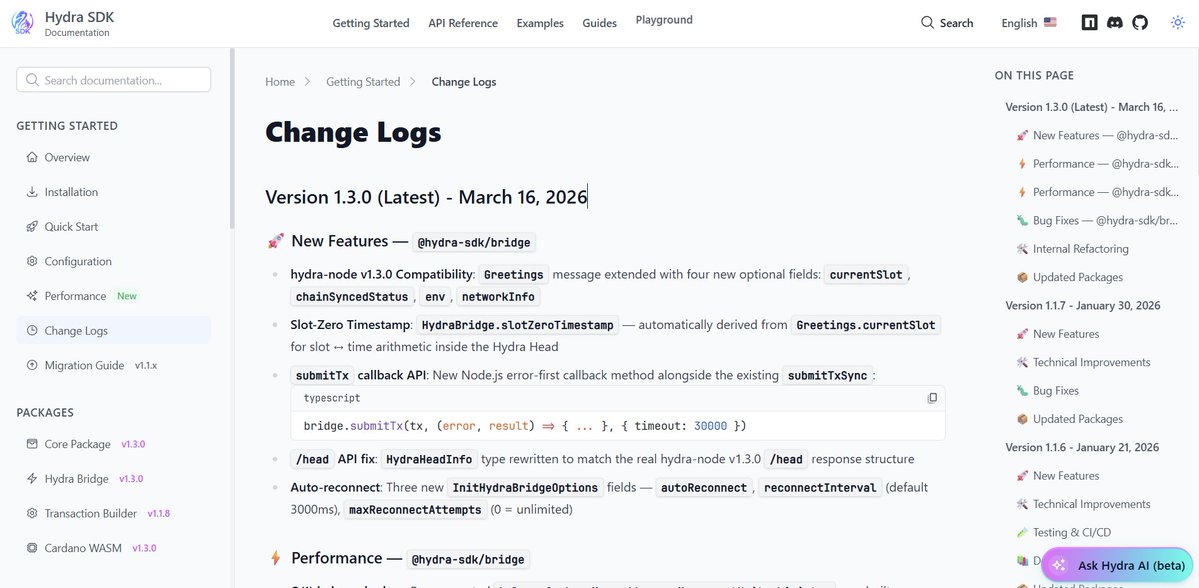Go to Home in breadcrumb
This screenshot has height=588, width=1199.
click(x=280, y=82)
